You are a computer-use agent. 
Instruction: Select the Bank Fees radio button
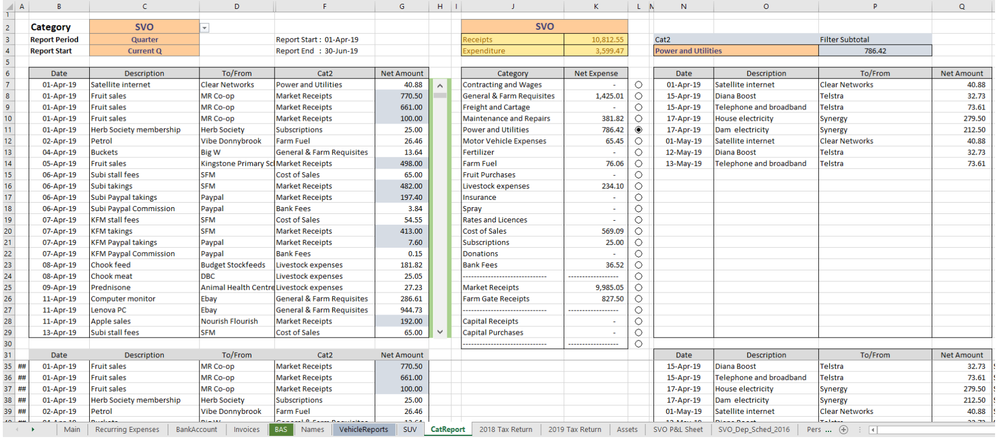pyautogui.click(x=638, y=265)
